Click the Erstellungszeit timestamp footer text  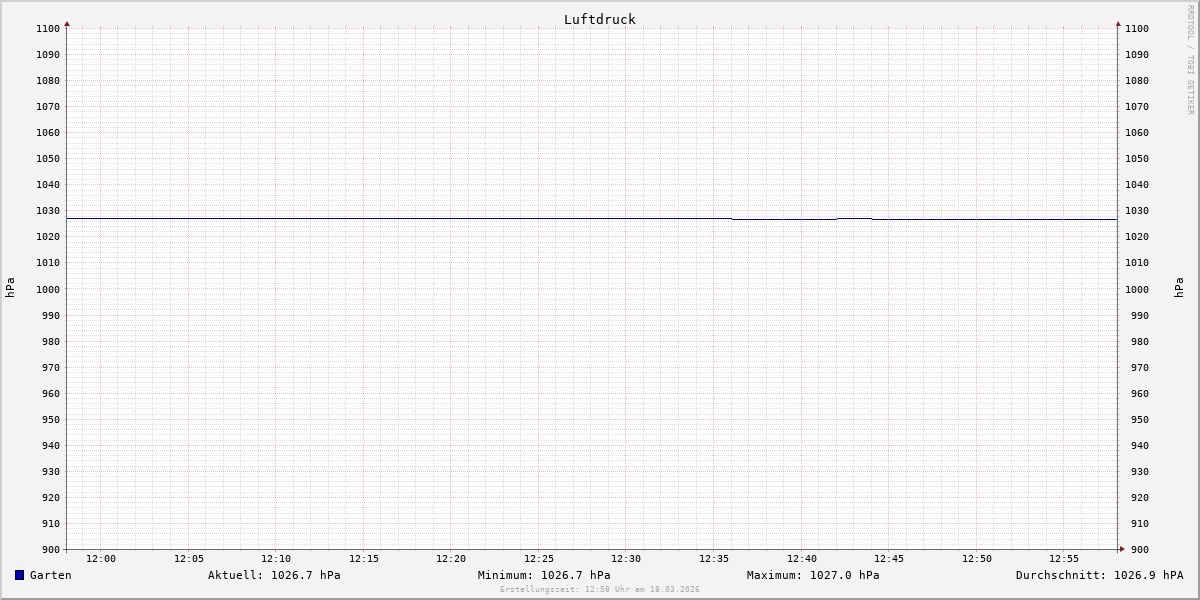coord(599,589)
